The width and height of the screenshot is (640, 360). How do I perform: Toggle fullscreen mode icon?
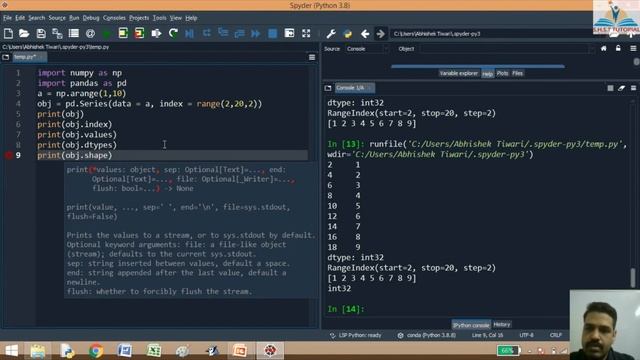point(306,33)
